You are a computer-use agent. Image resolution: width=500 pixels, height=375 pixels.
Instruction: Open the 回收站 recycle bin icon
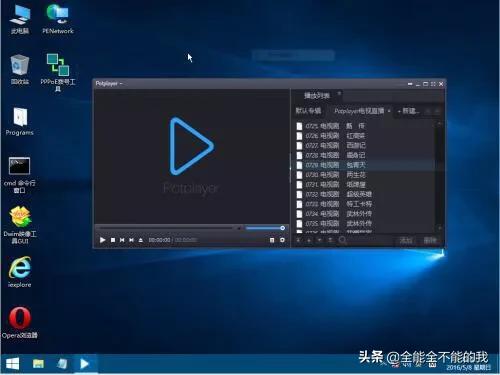[x=20, y=70]
